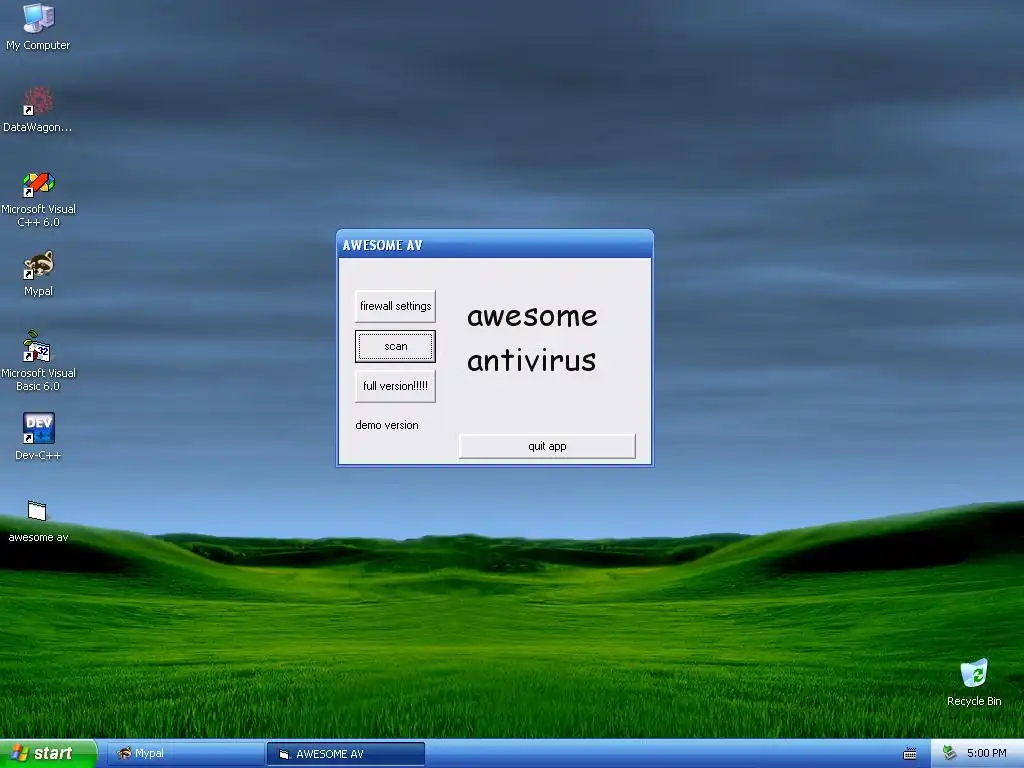This screenshot has width=1024, height=768.
Task: Open firewall settings in AWESOME AV
Action: tap(395, 306)
